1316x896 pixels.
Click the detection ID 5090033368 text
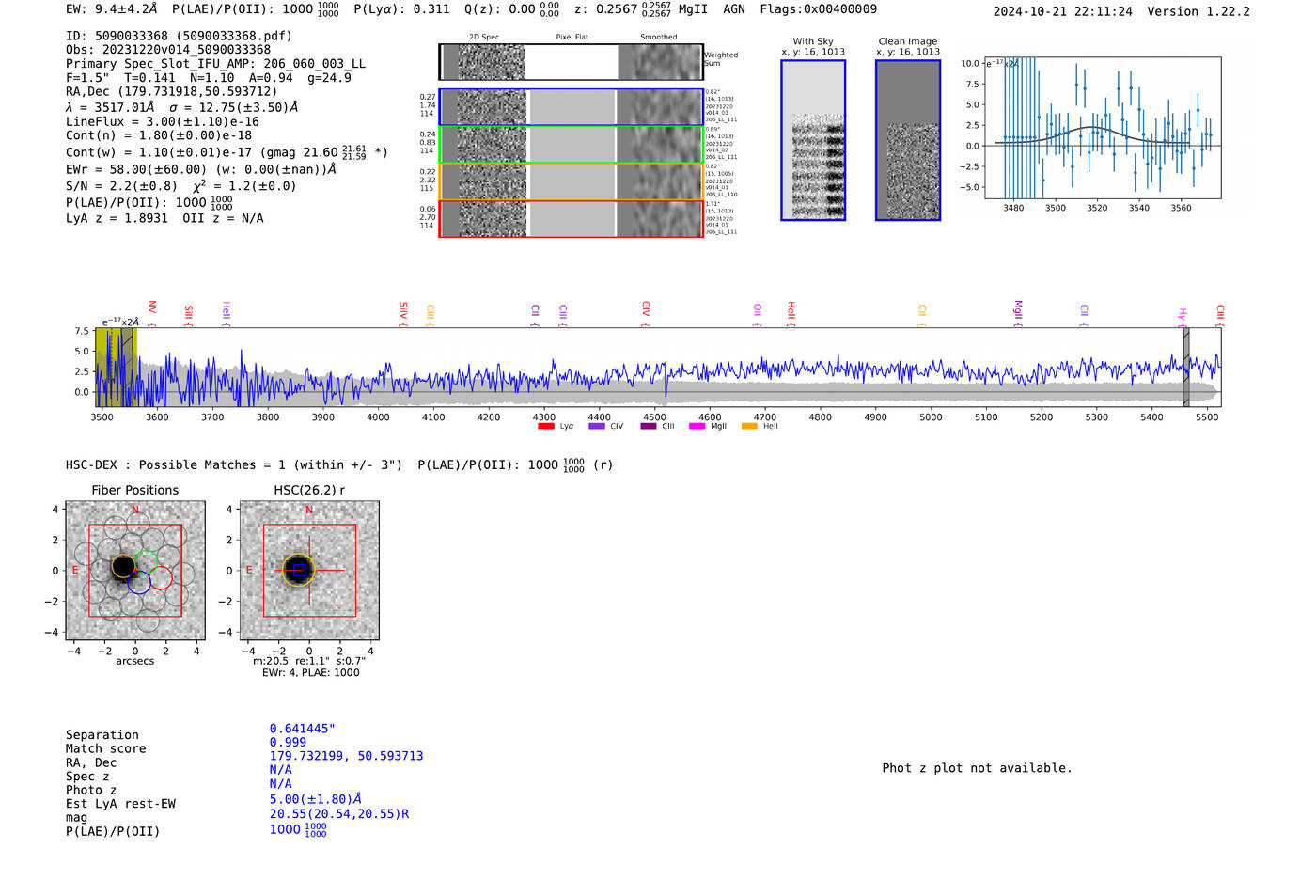pos(179,36)
